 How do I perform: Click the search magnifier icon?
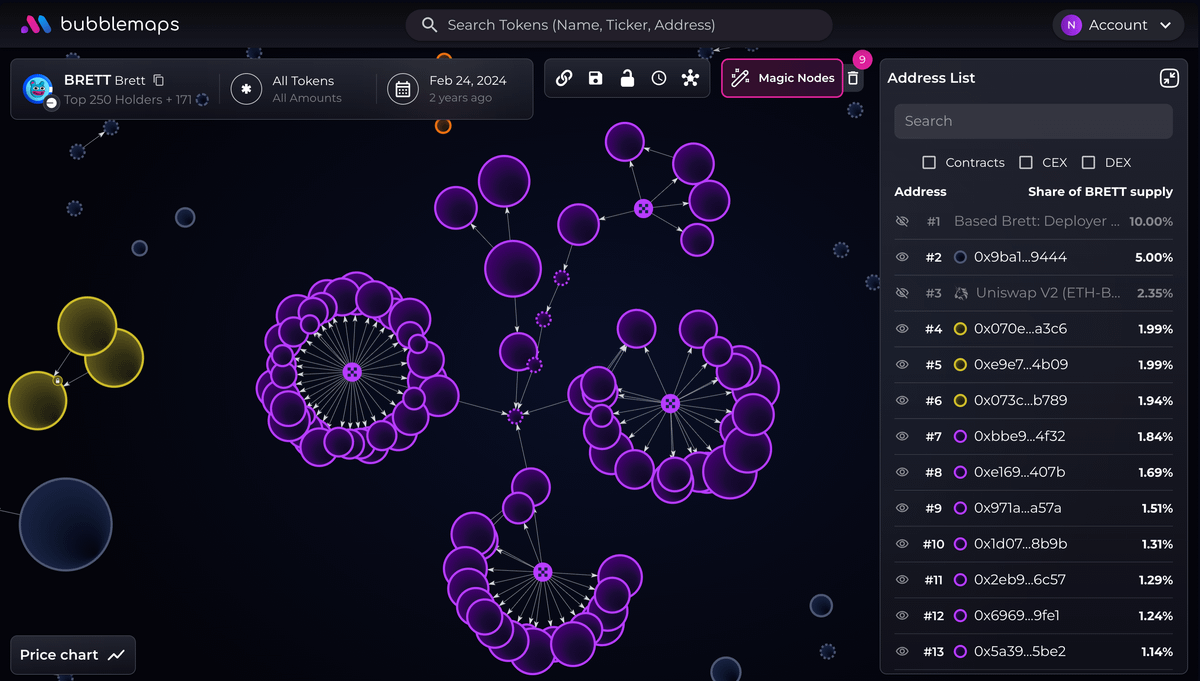[x=430, y=25]
